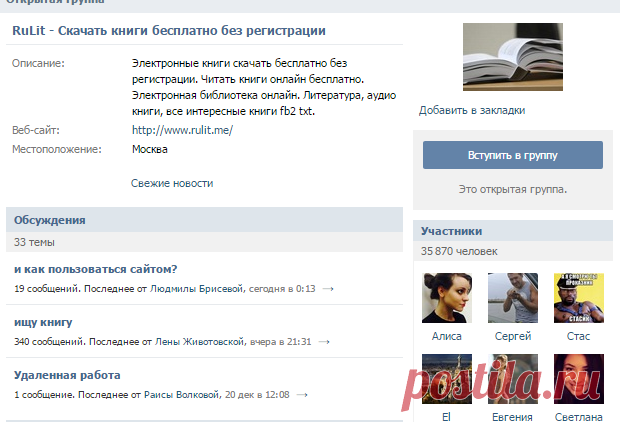
Task: Click the group description paragraph text
Action: pyautogui.click(x=264, y=87)
